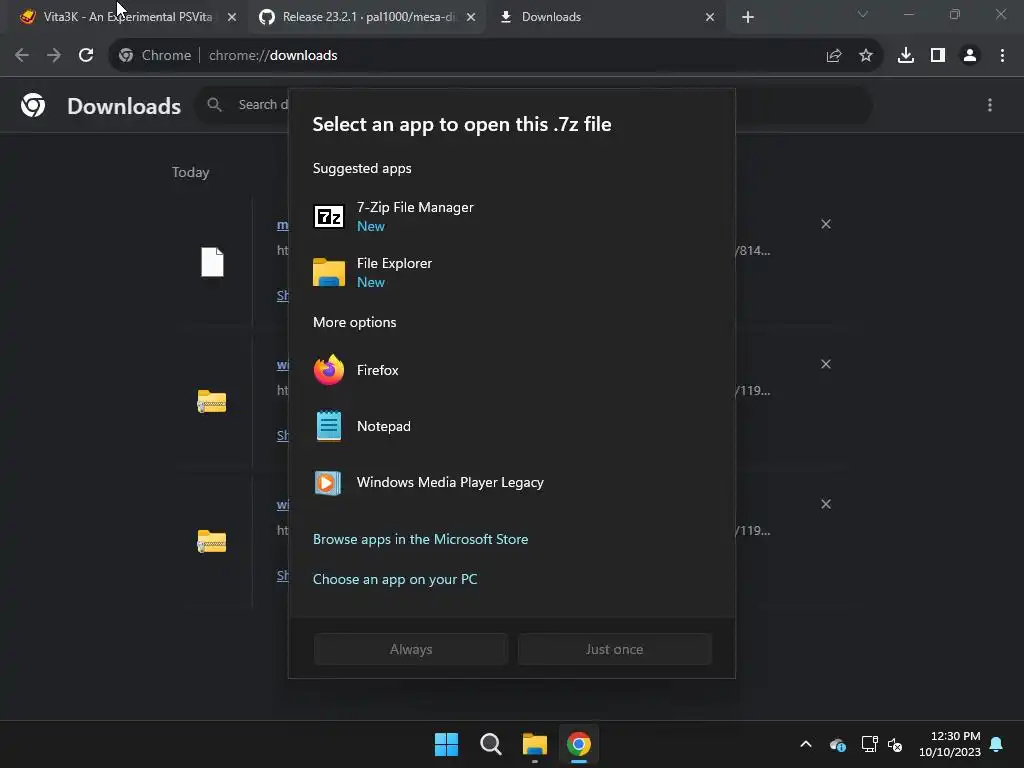The width and height of the screenshot is (1024, 768).
Task: Click the Just once button
Action: click(615, 649)
